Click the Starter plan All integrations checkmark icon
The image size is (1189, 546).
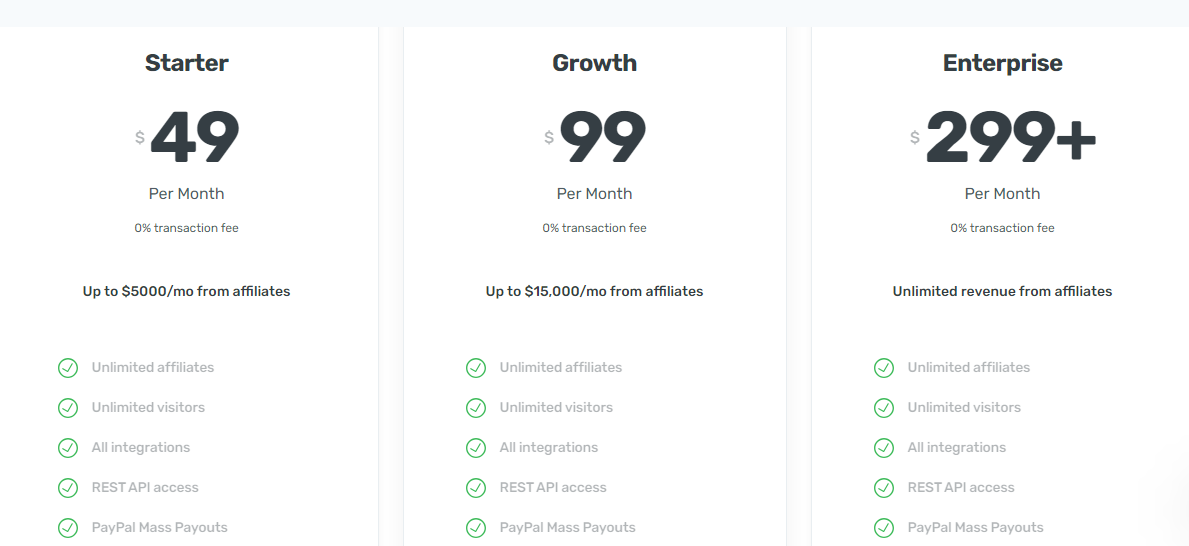pyautogui.click(x=68, y=448)
